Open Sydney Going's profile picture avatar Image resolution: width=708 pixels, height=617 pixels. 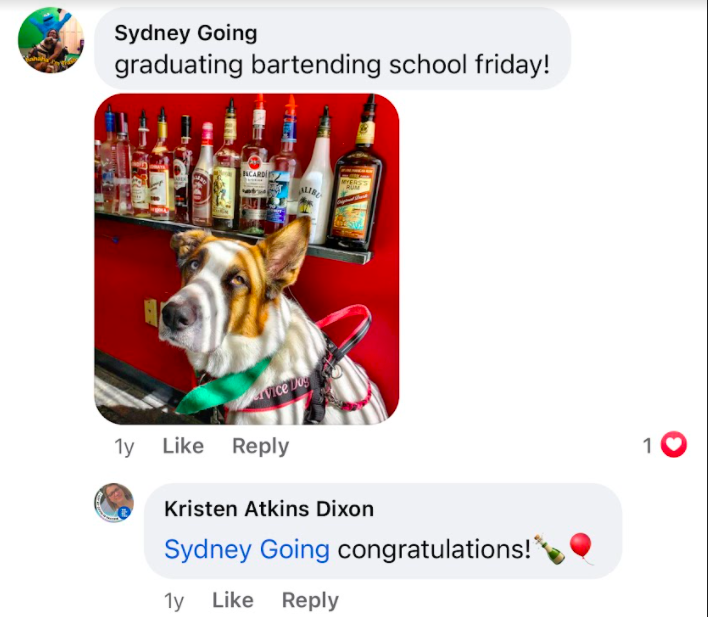[51, 40]
